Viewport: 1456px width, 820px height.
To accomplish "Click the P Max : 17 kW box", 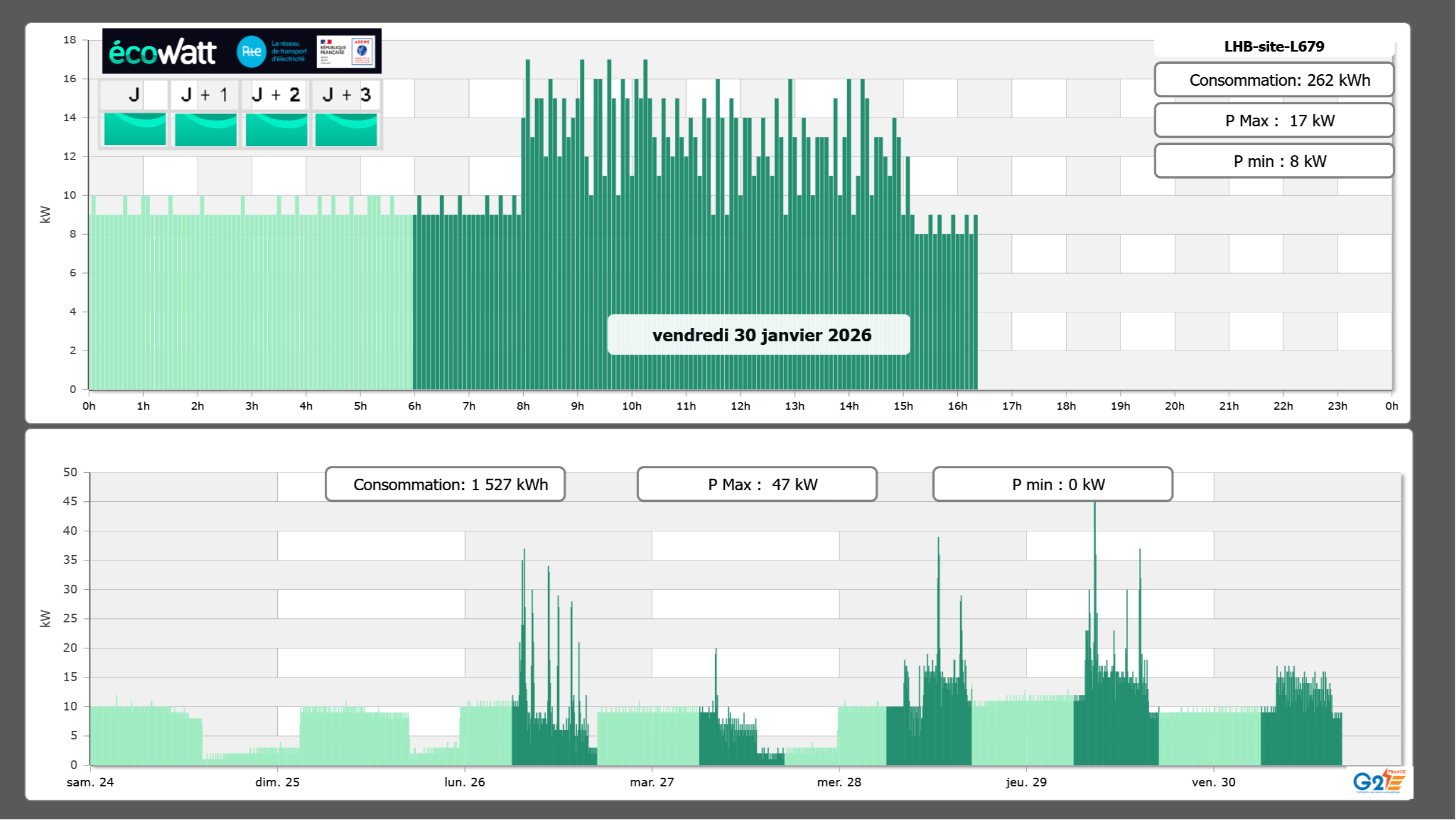I will pos(1274,121).
